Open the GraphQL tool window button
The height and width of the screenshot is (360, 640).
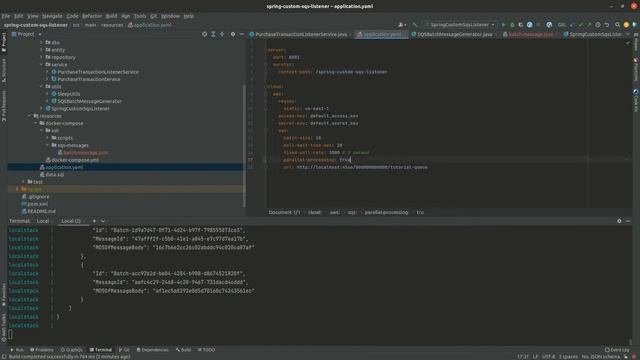click(x=71, y=350)
